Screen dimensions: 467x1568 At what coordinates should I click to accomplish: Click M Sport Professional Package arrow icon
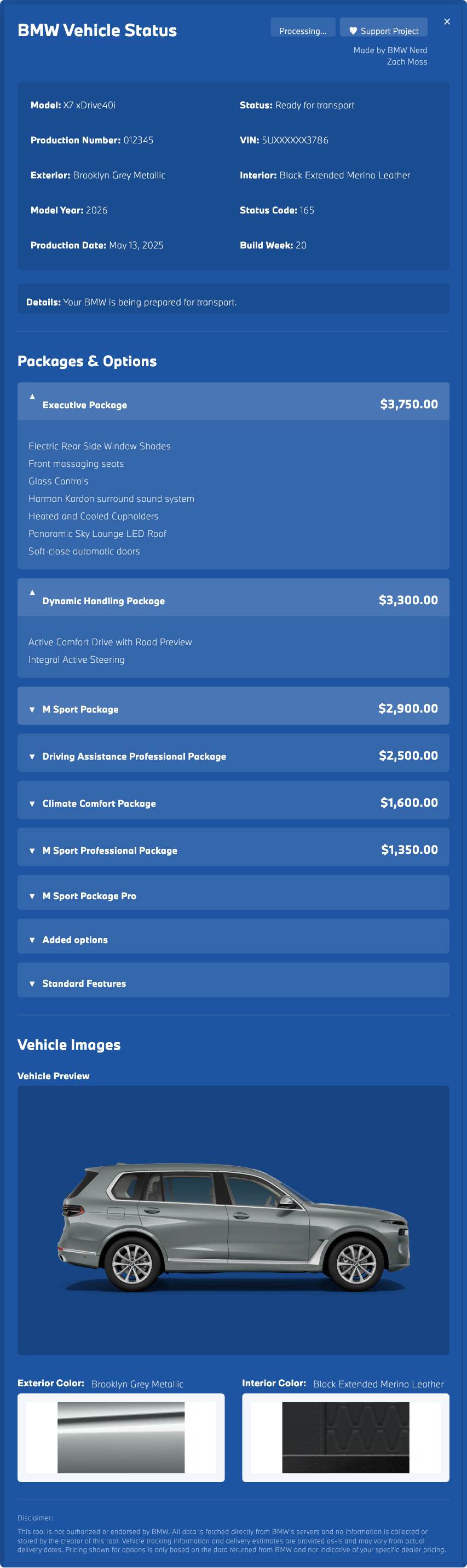click(x=32, y=850)
